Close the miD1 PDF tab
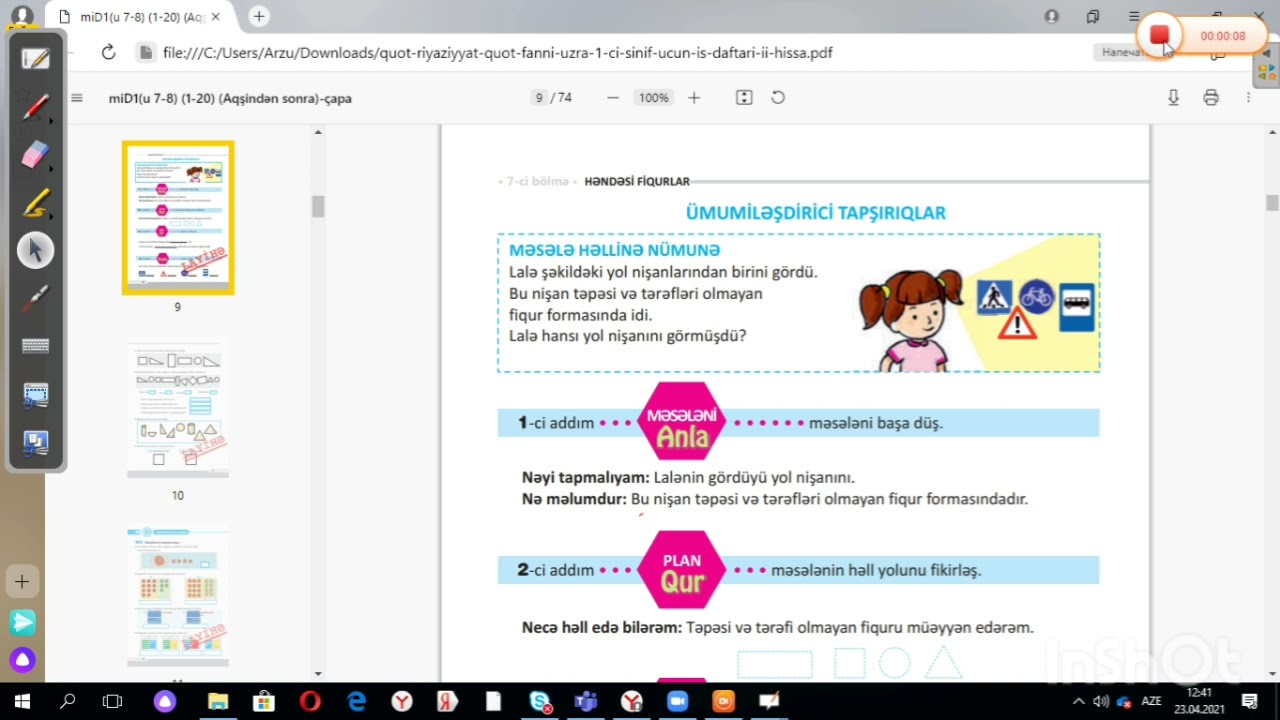The height and width of the screenshot is (720, 1280). click(x=216, y=17)
